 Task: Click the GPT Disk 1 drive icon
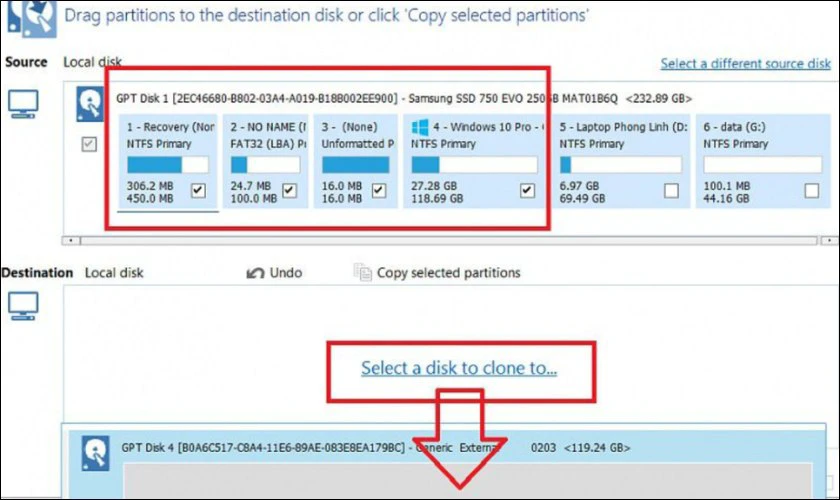pyautogui.click(x=89, y=104)
